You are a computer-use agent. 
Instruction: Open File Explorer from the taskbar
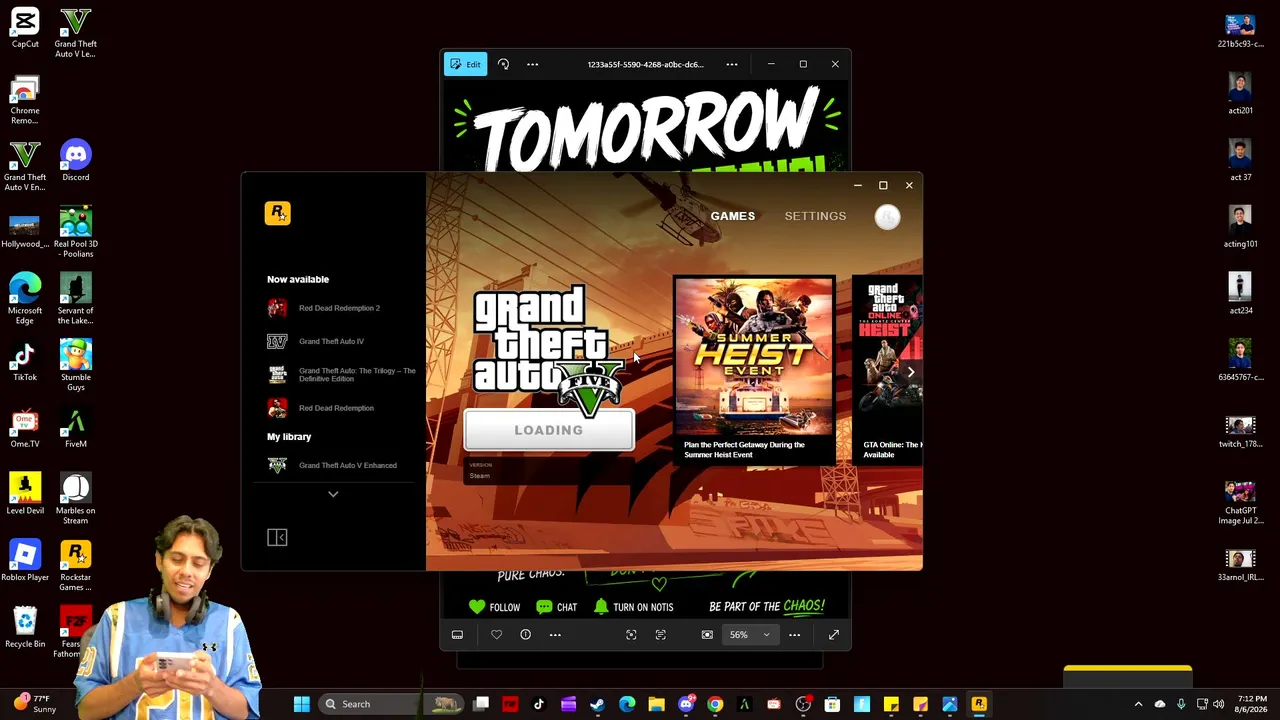(656, 704)
